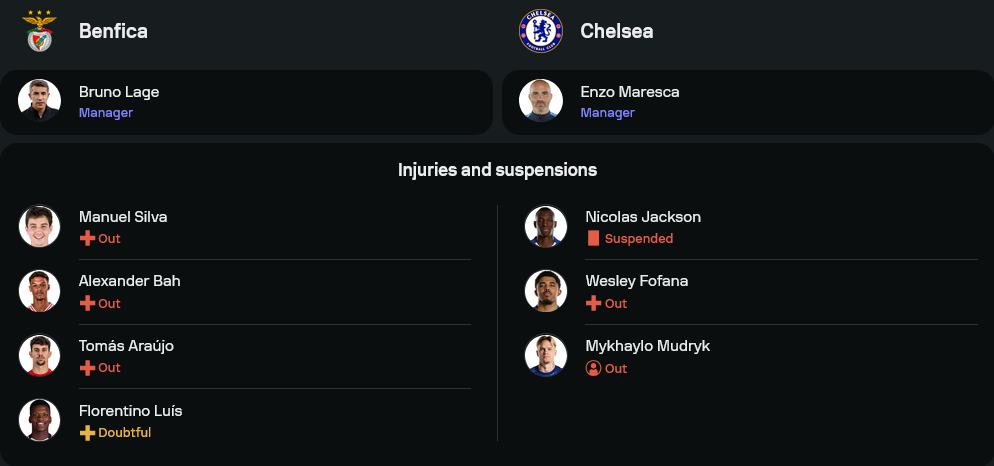Open Alexander Bah's player name link
The width and height of the screenshot is (994, 466).
(129, 281)
